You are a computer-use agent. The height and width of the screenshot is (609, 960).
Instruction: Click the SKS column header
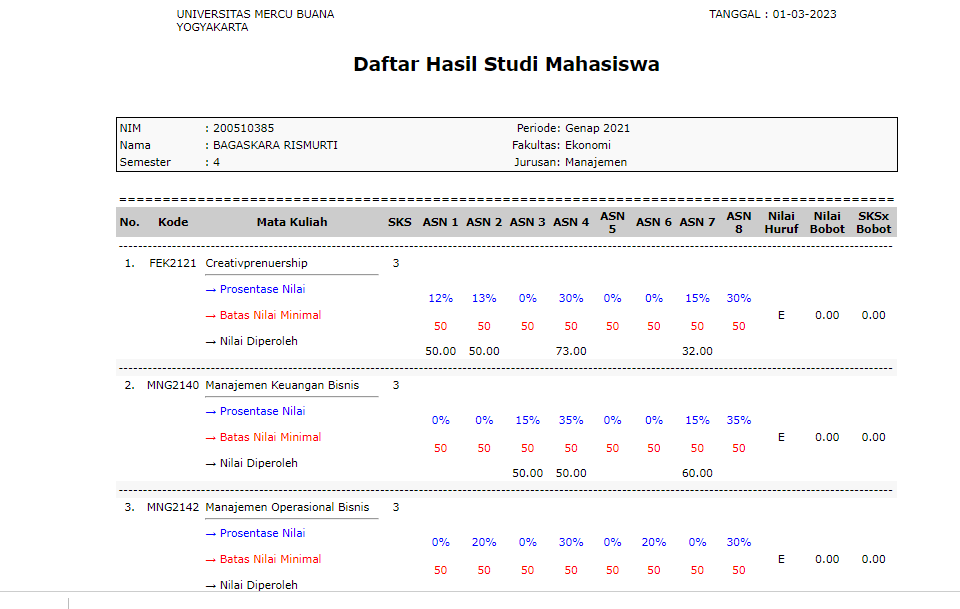[400, 222]
